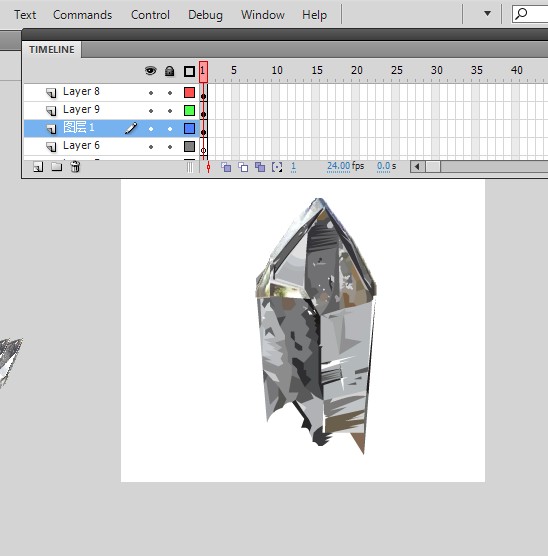Select the 图层 1 layer row
The height and width of the screenshot is (556, 548).
tap(111, 128)
